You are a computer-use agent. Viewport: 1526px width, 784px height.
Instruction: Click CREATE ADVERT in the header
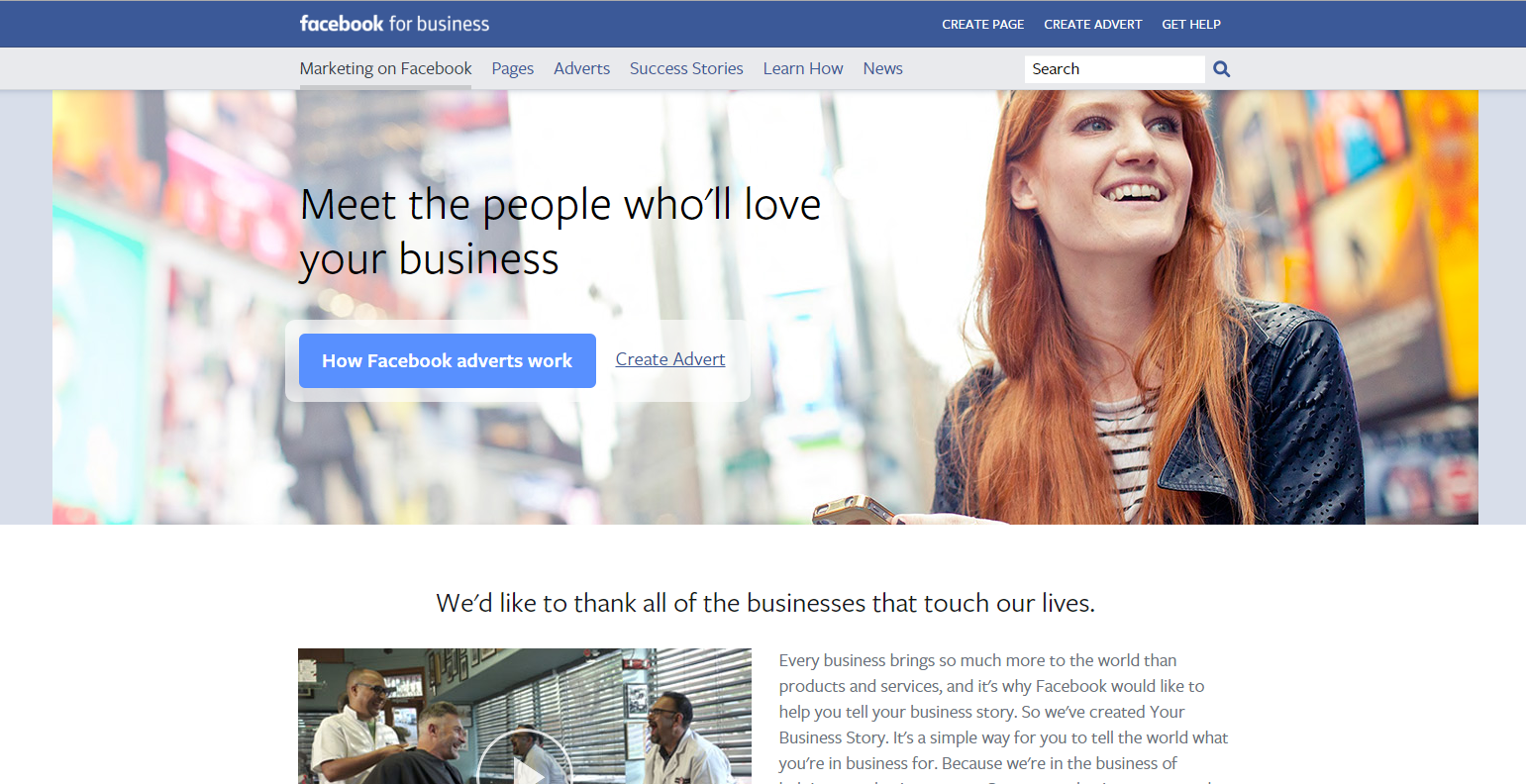[x=1092, y=24]
